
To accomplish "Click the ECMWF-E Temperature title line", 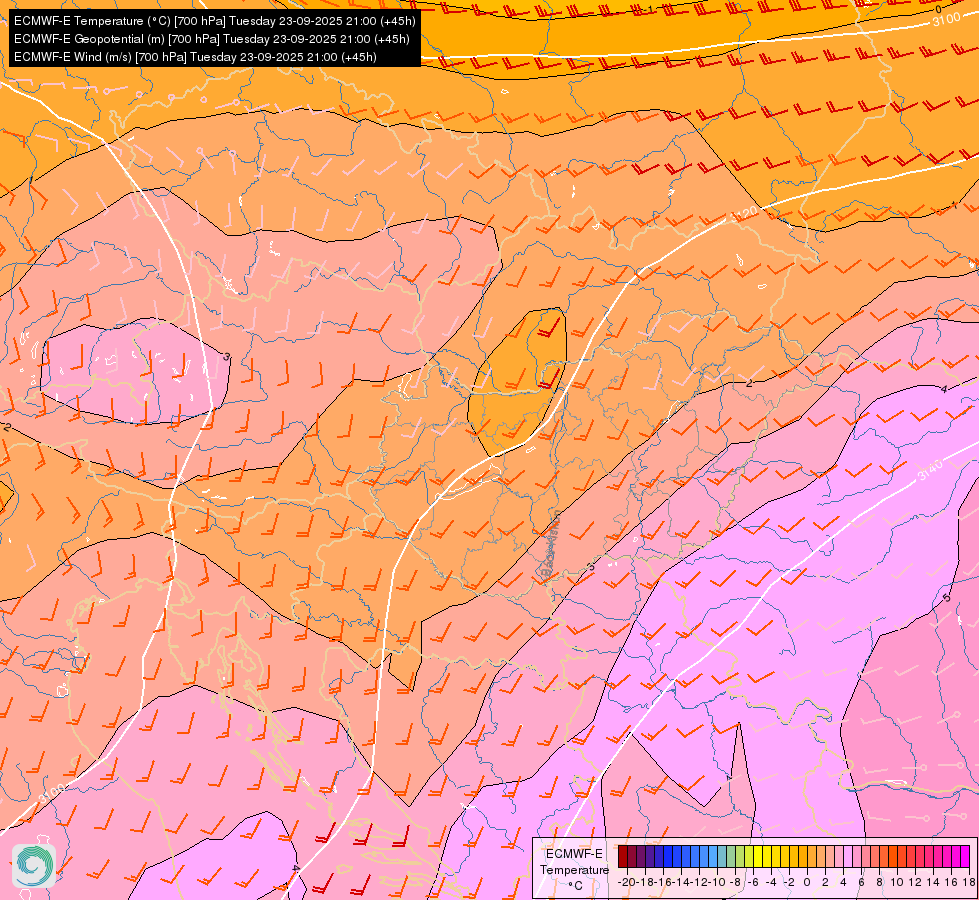I will [214, 21].
